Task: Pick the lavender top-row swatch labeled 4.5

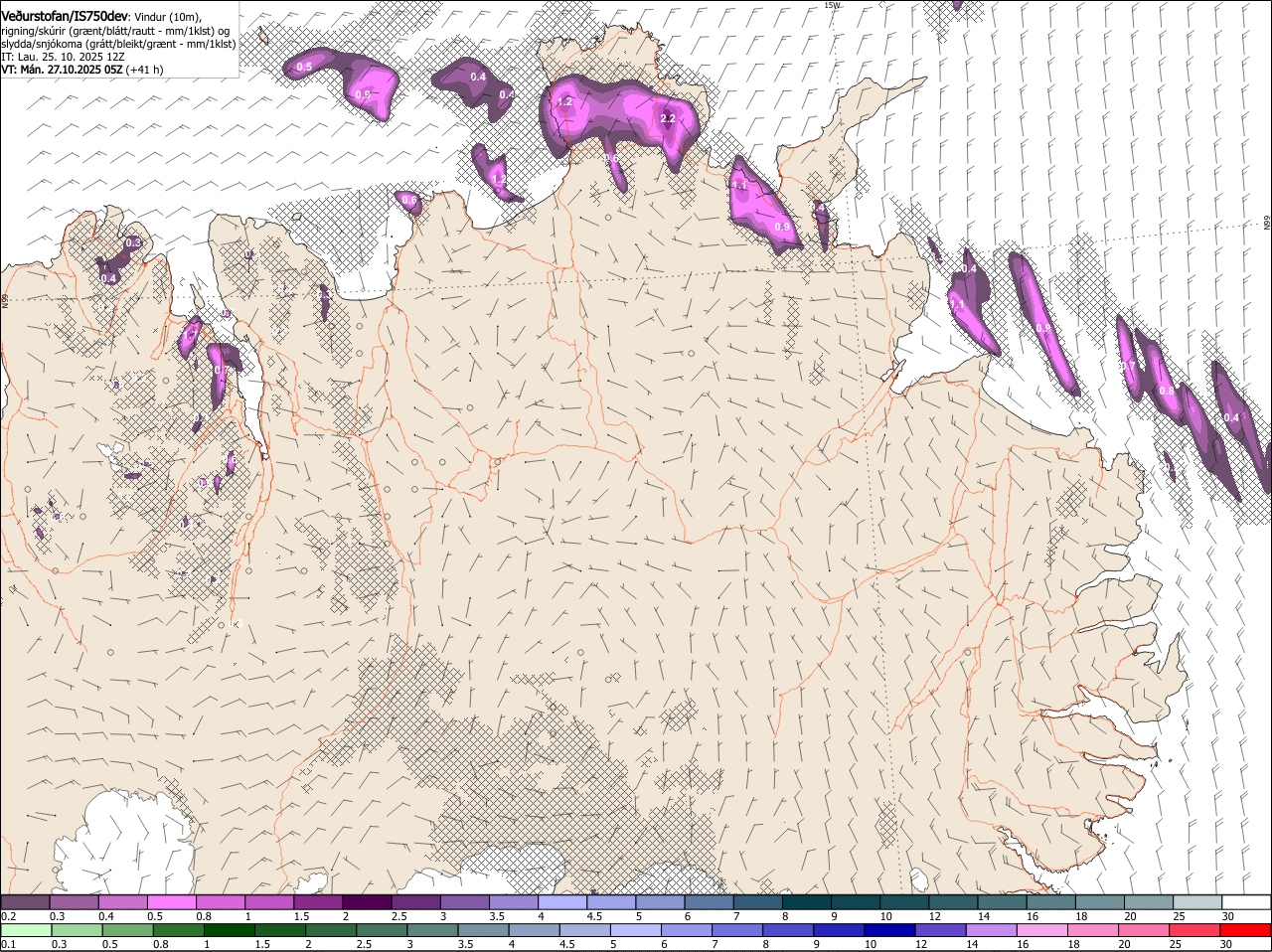Action: pyautogui.click(x=611, y=902)
